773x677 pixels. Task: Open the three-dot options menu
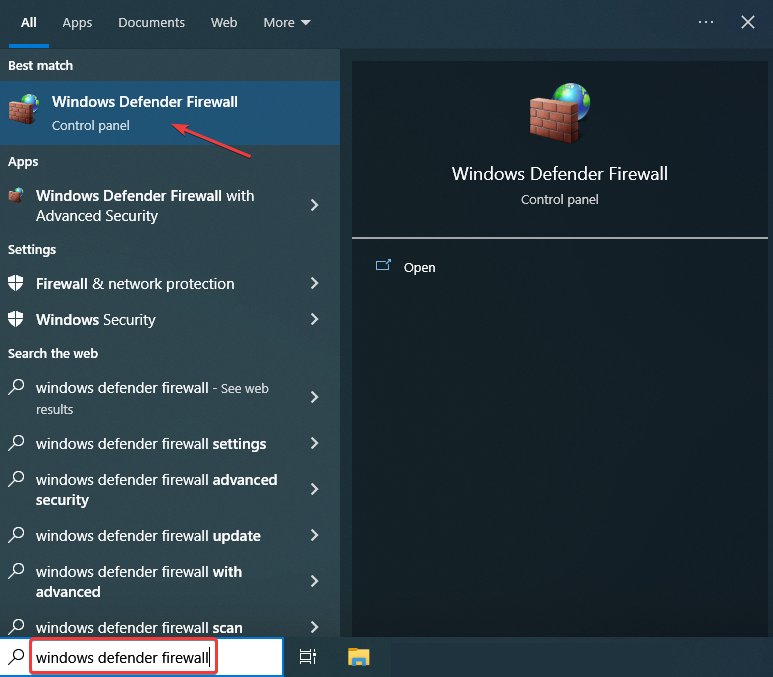[705, 22]
